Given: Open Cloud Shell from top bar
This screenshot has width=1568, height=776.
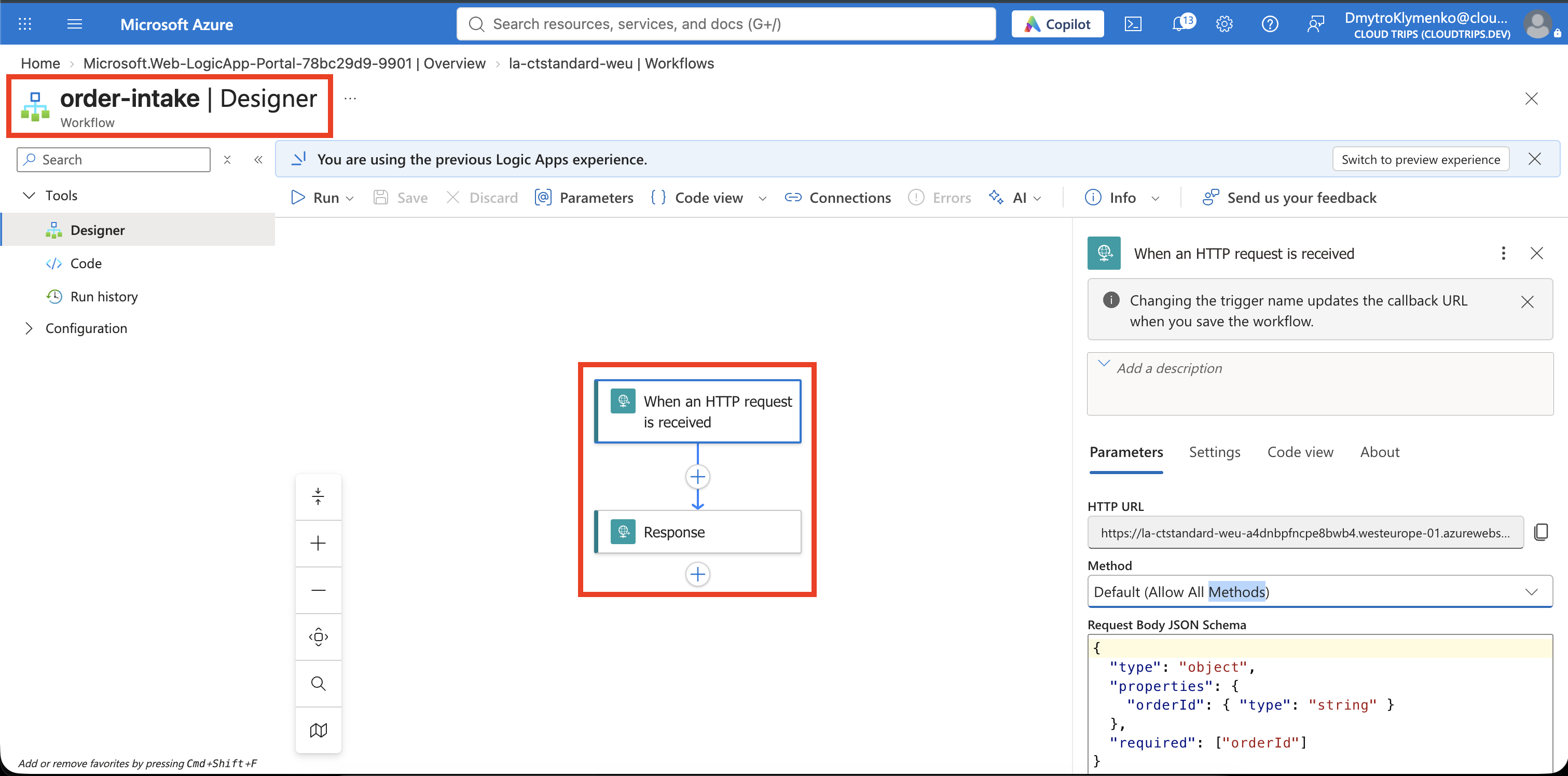Looking at the screenshot, I should click(x=1133, y=24).
